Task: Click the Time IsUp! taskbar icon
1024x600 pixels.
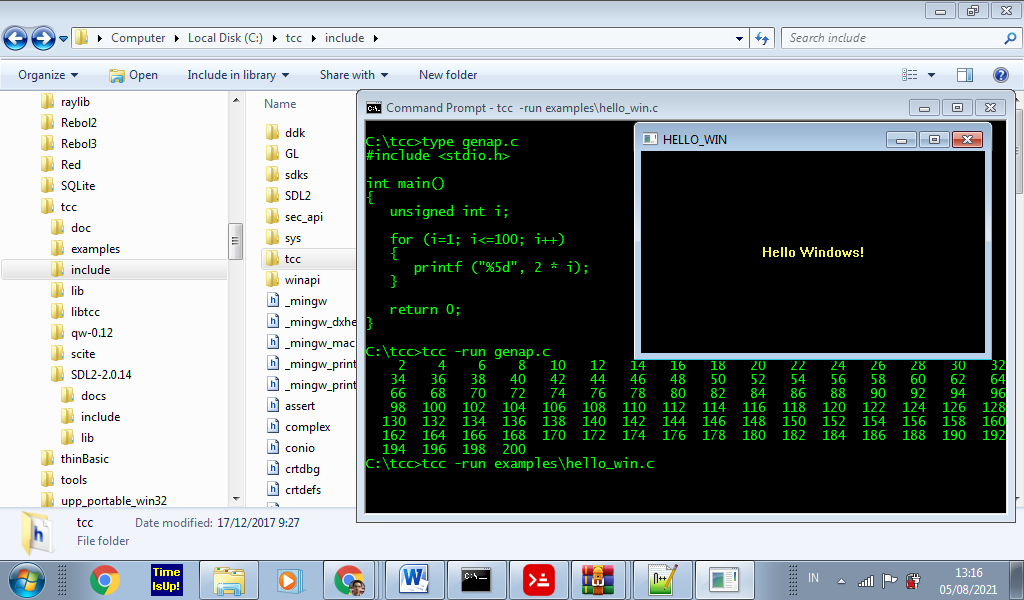Action: click(166, 579)
